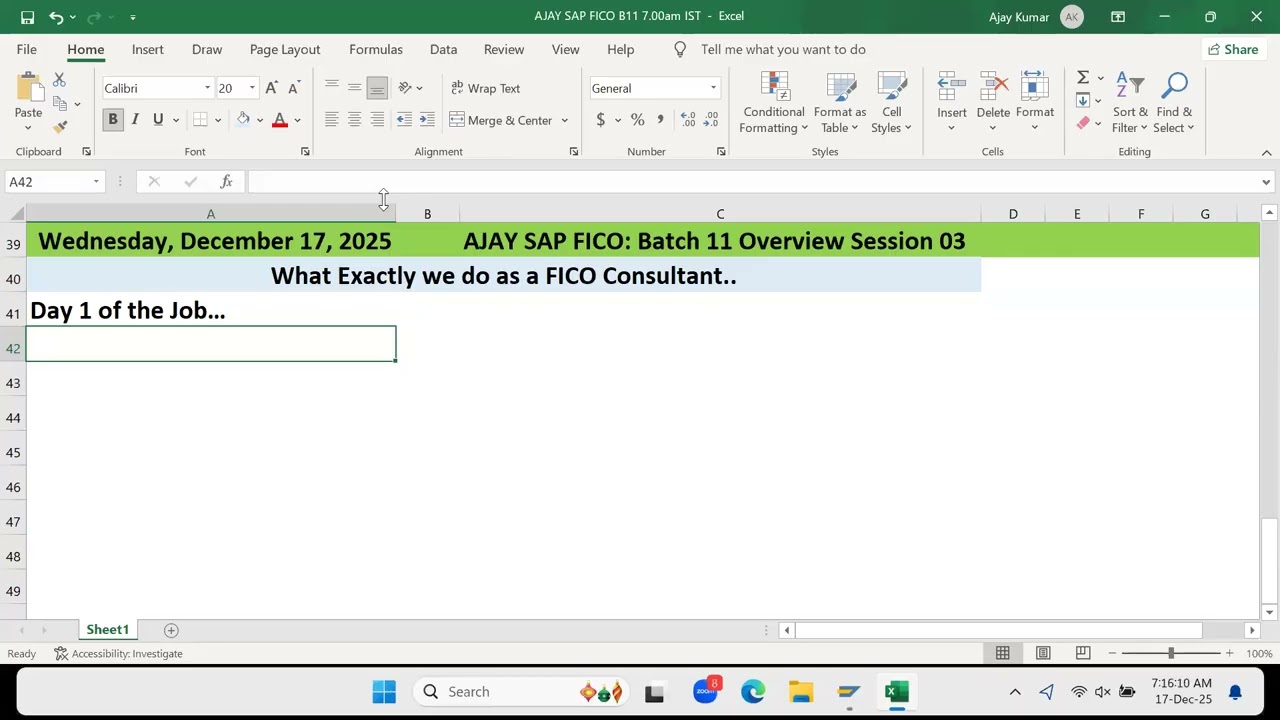
Task: Click the Copy icon in Clipboard group
Action: 60,103
